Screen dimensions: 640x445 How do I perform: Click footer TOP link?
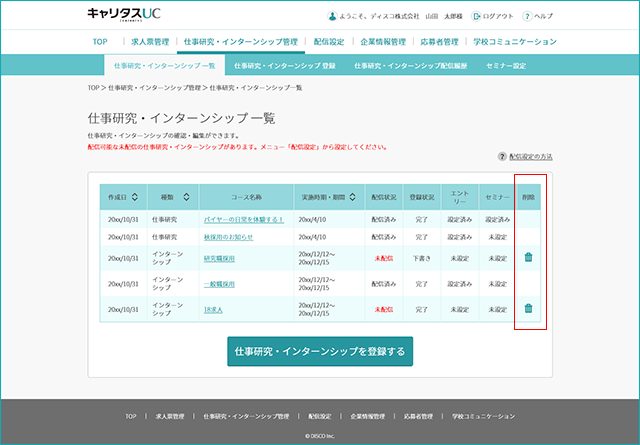tap(131, 416)
